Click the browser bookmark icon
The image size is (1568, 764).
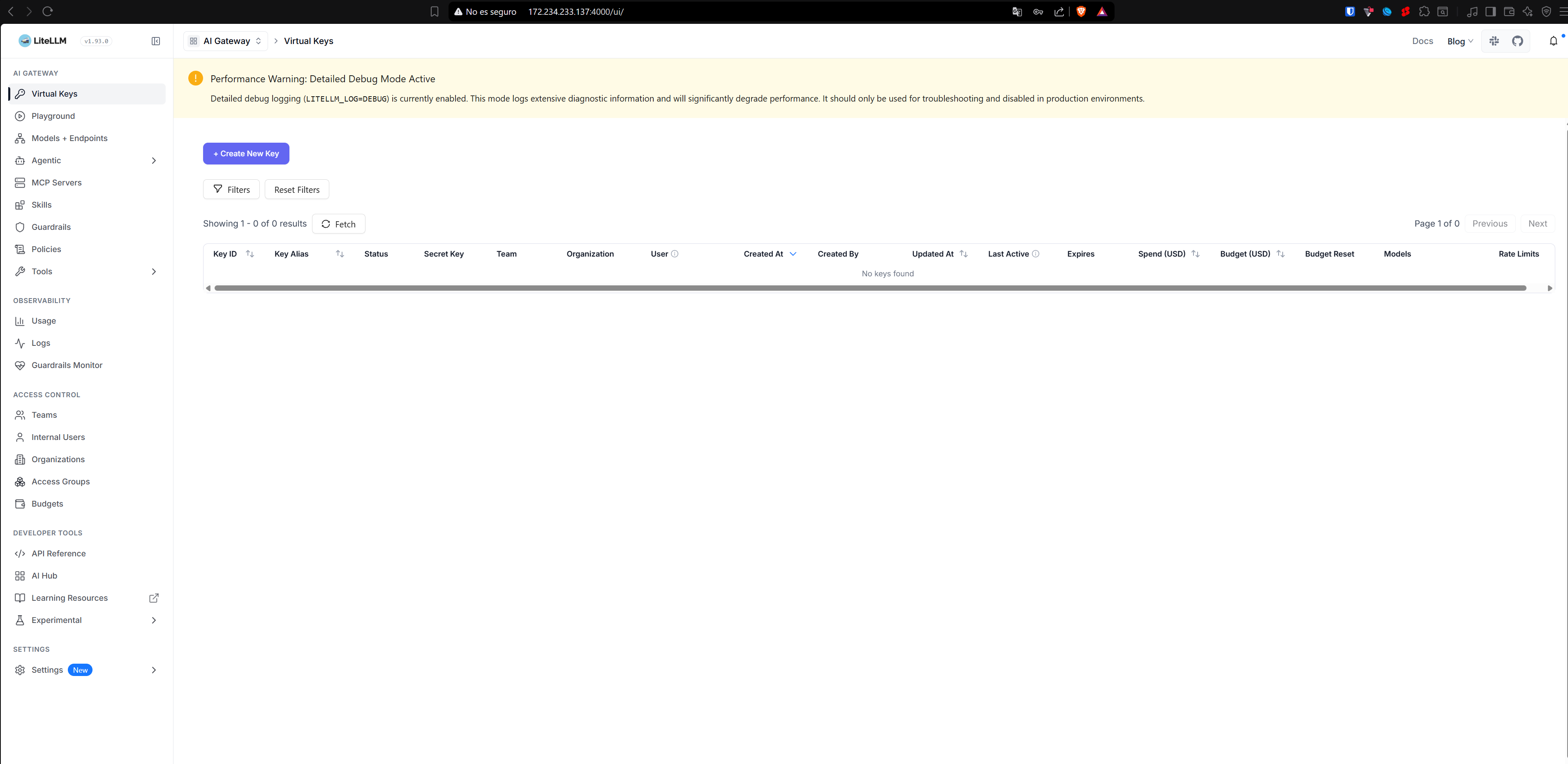click(x=435, y=12)
